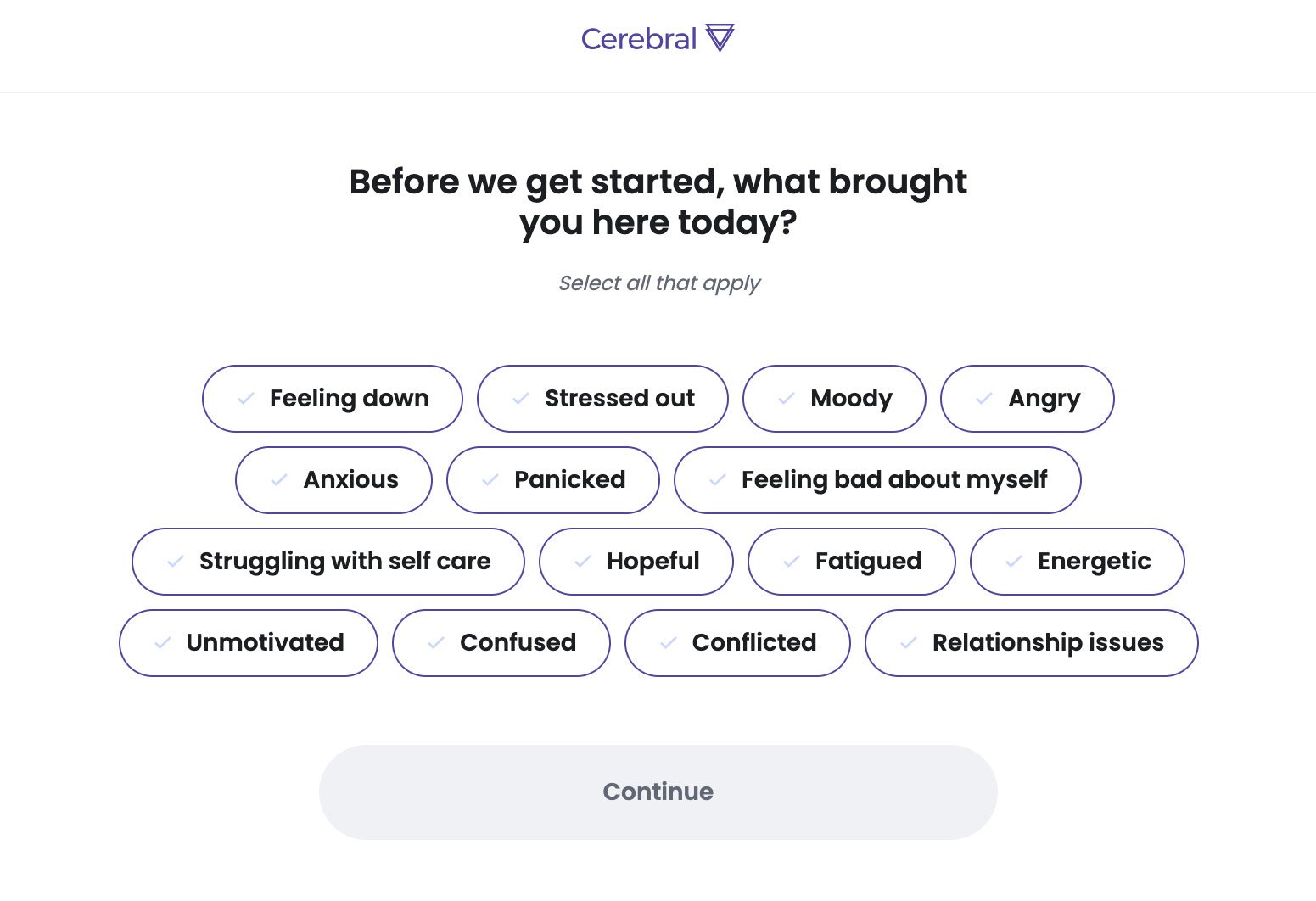The height and width of the screenshot is (901, 1316).
Task: Select the Feeling bad about myself option
Action: (x=877, y=480)
